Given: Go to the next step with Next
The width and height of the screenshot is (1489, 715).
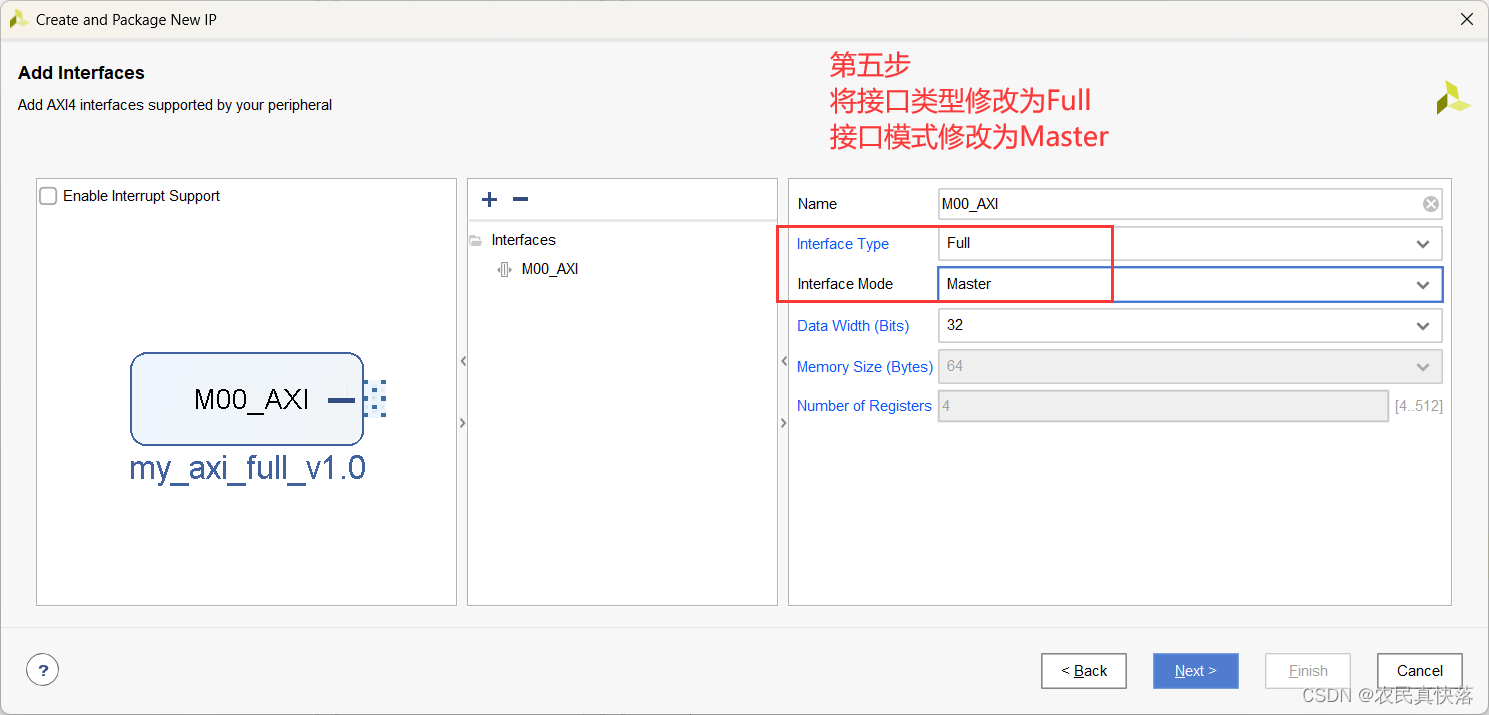Looking at the screenshot, I should (1195, 671).
